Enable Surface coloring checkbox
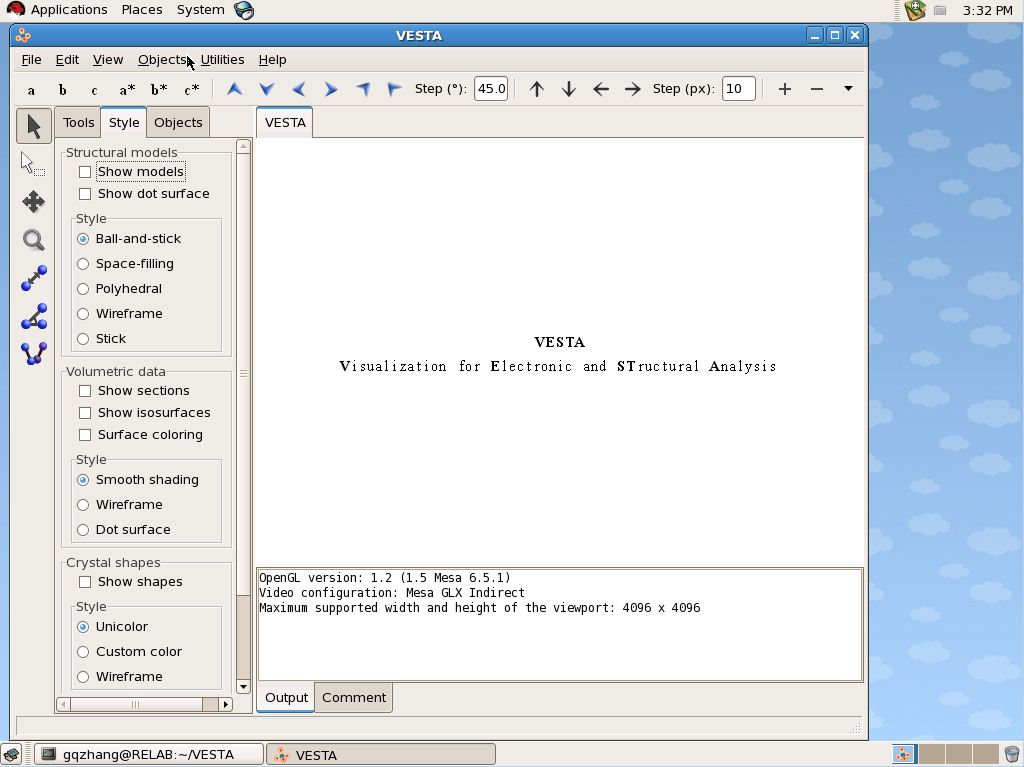This screenshot has width=1024, height=767. click(85, 435)
